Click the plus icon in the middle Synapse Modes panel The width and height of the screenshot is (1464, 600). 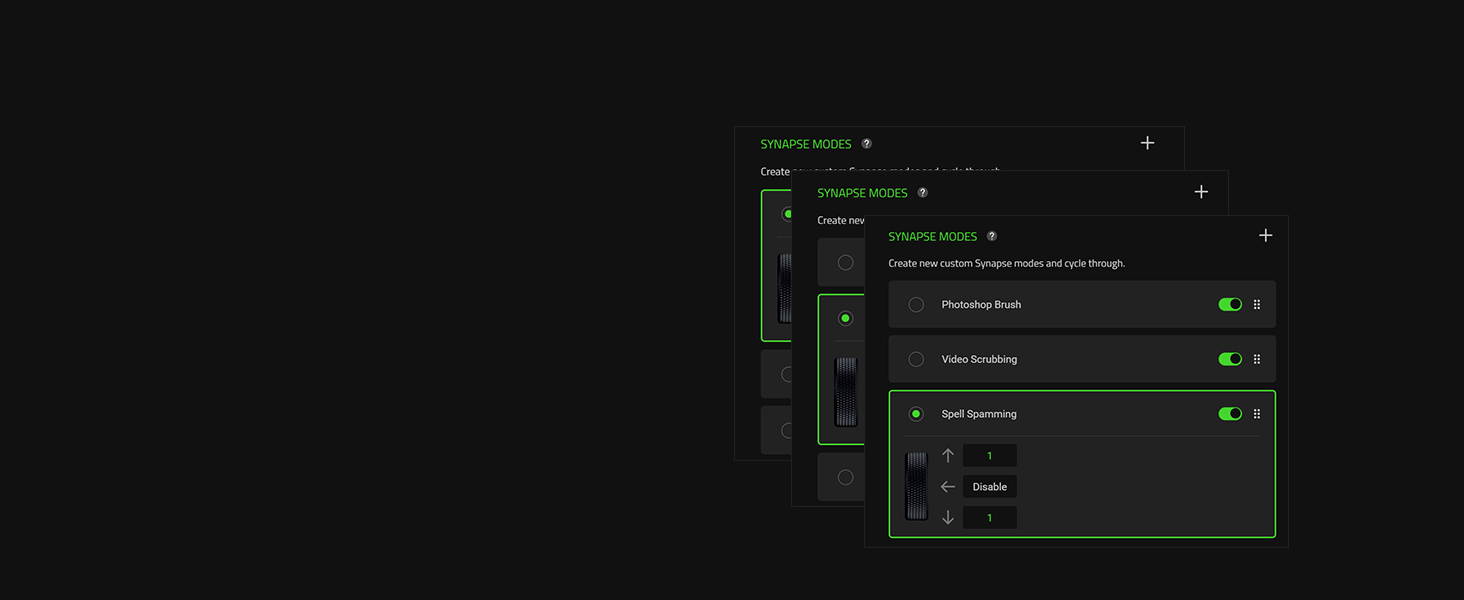click(1201, 192)
